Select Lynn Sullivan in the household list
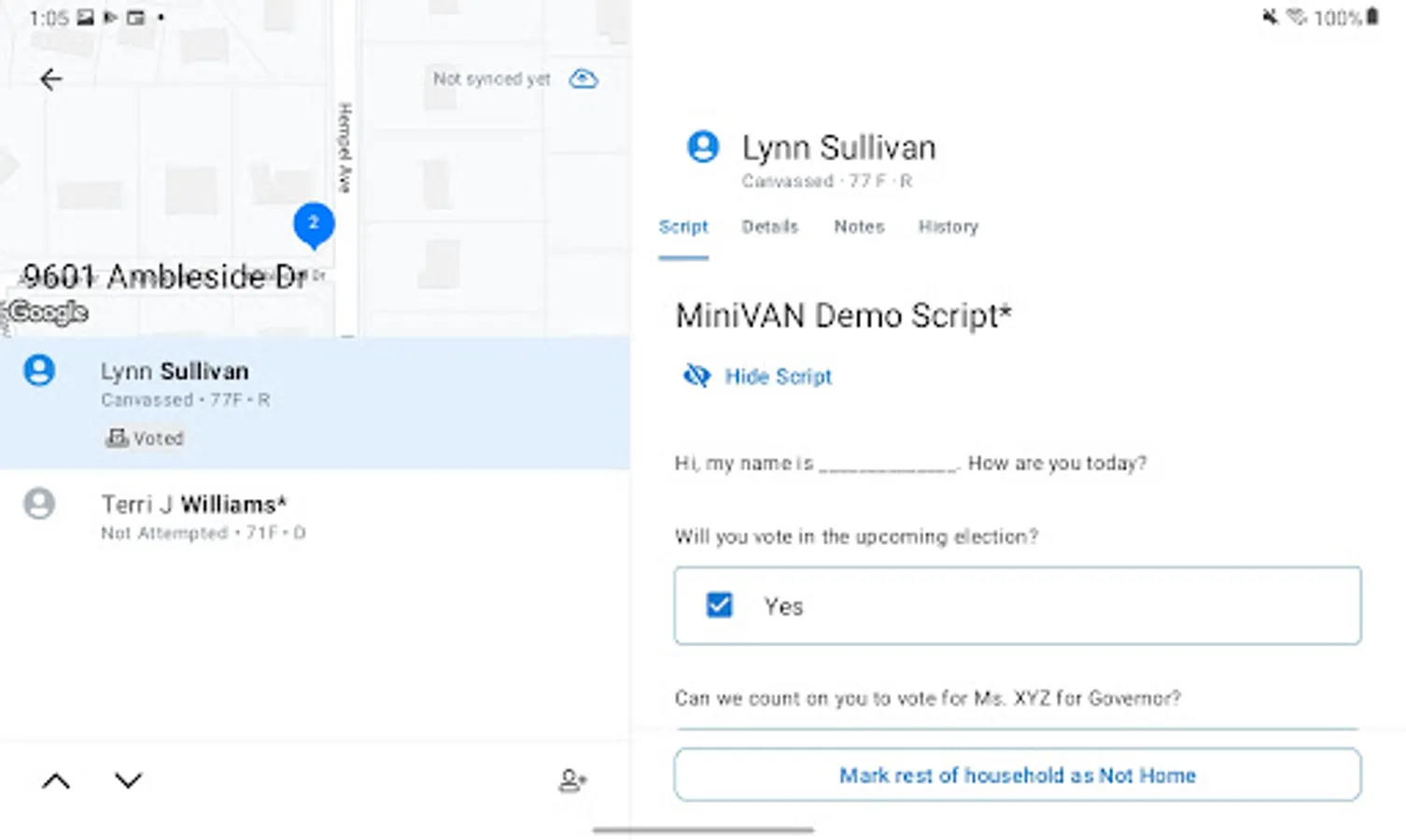1406x840 pixels. [315, 402]
